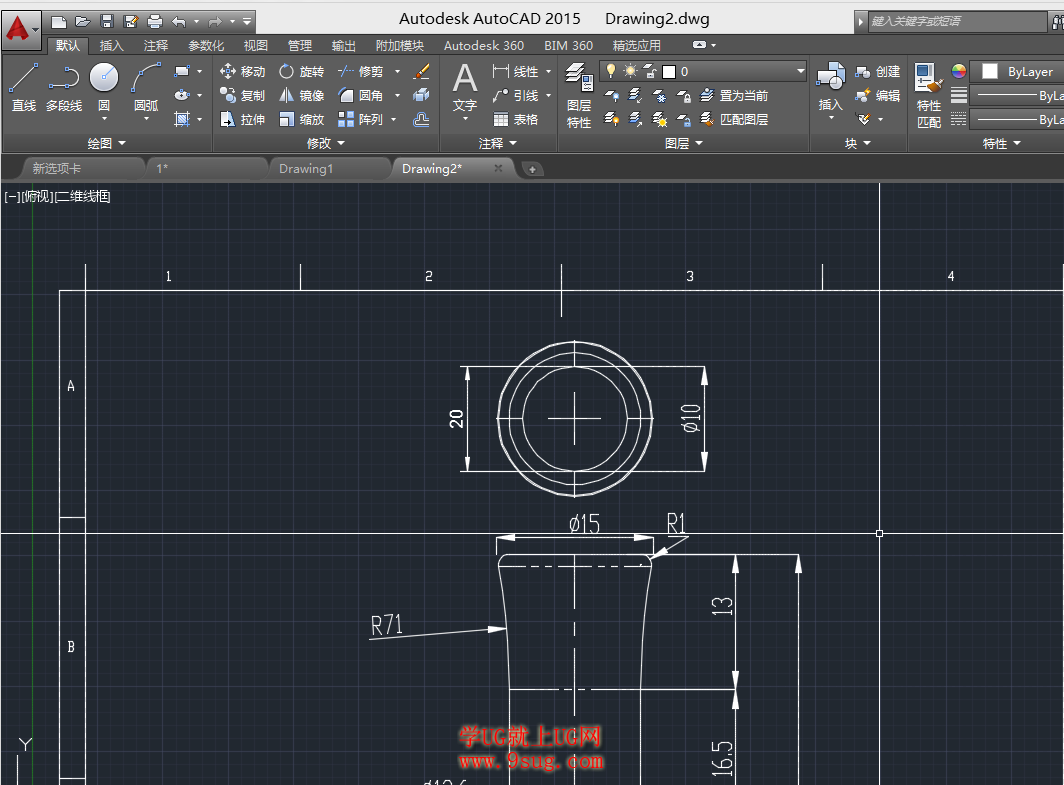Expand the Block (块) panel
The image size is (1064, 785).
click(x=857, y=143)
